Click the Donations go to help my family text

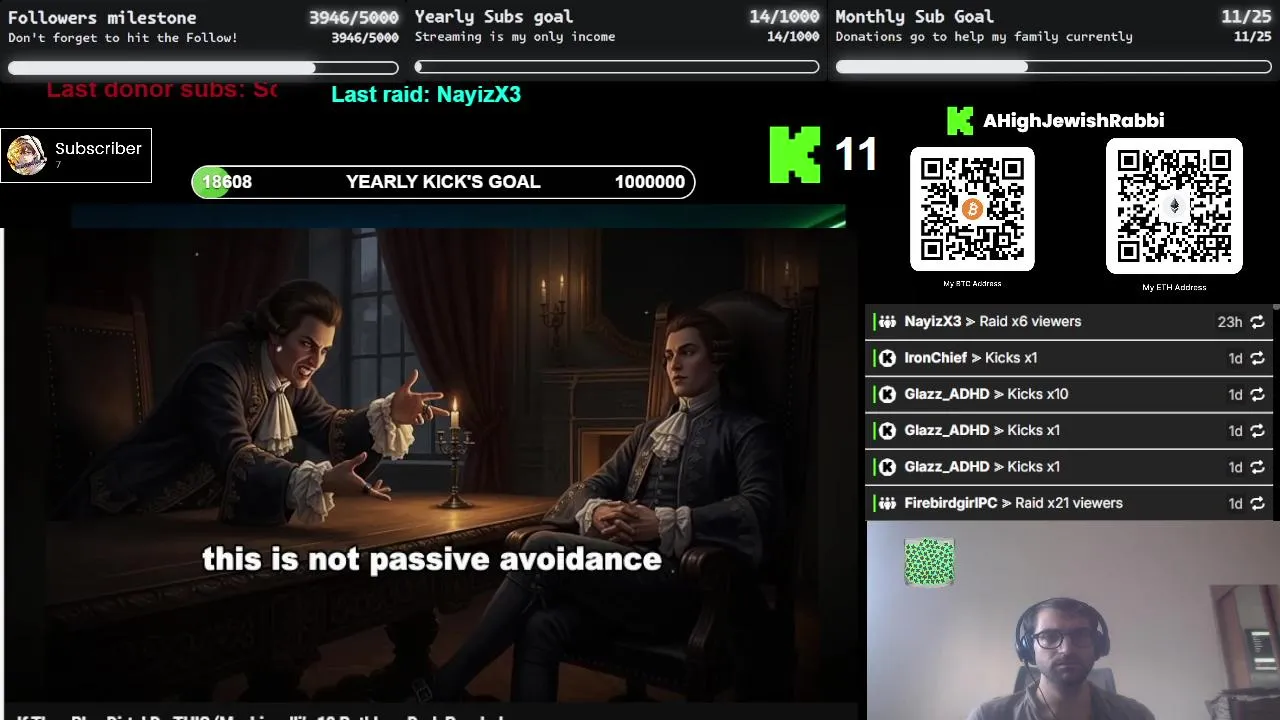pos(984,37)
